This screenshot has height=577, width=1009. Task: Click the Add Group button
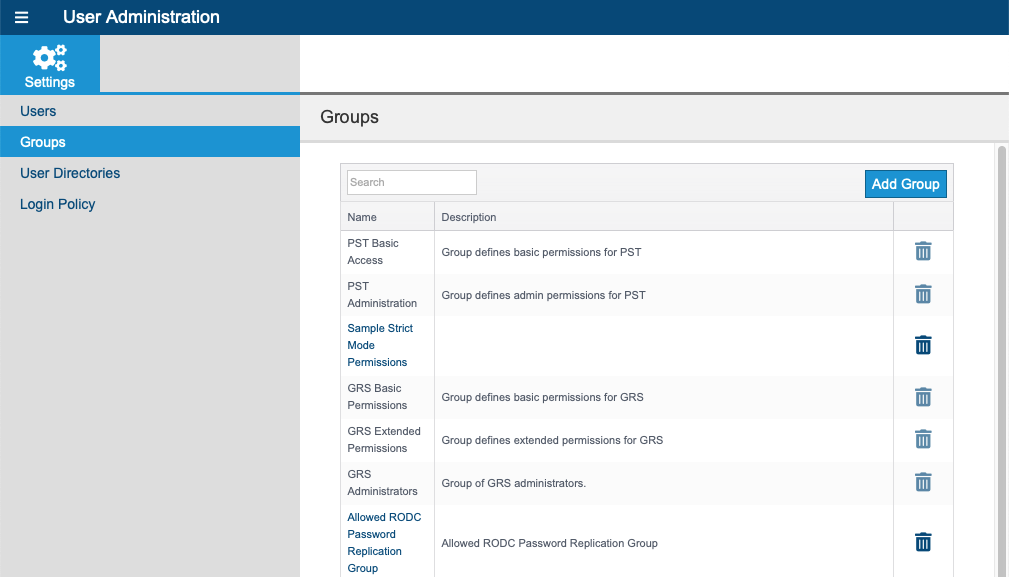pos(905,184)
